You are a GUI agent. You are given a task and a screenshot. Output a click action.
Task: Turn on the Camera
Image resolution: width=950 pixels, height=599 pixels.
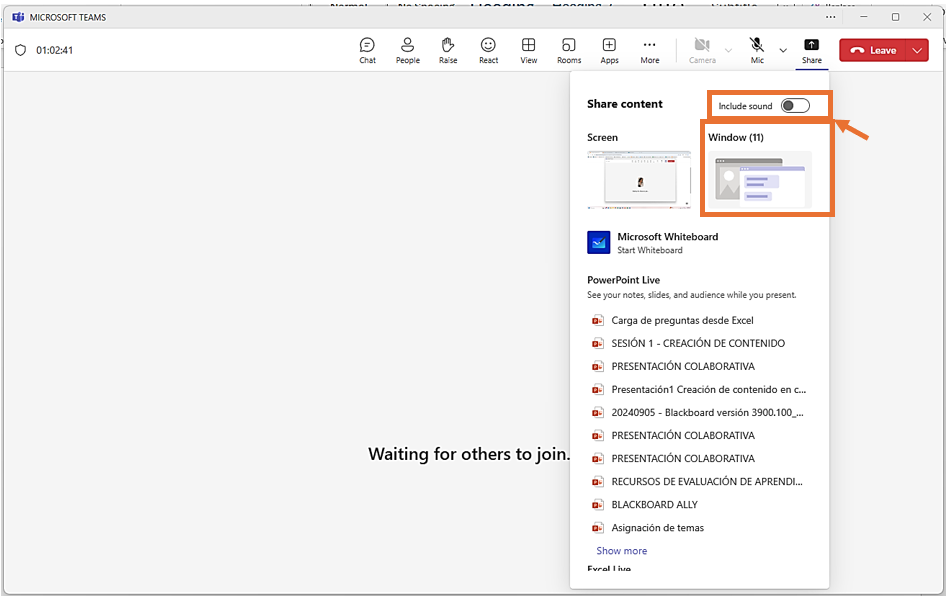pos(702,50)
